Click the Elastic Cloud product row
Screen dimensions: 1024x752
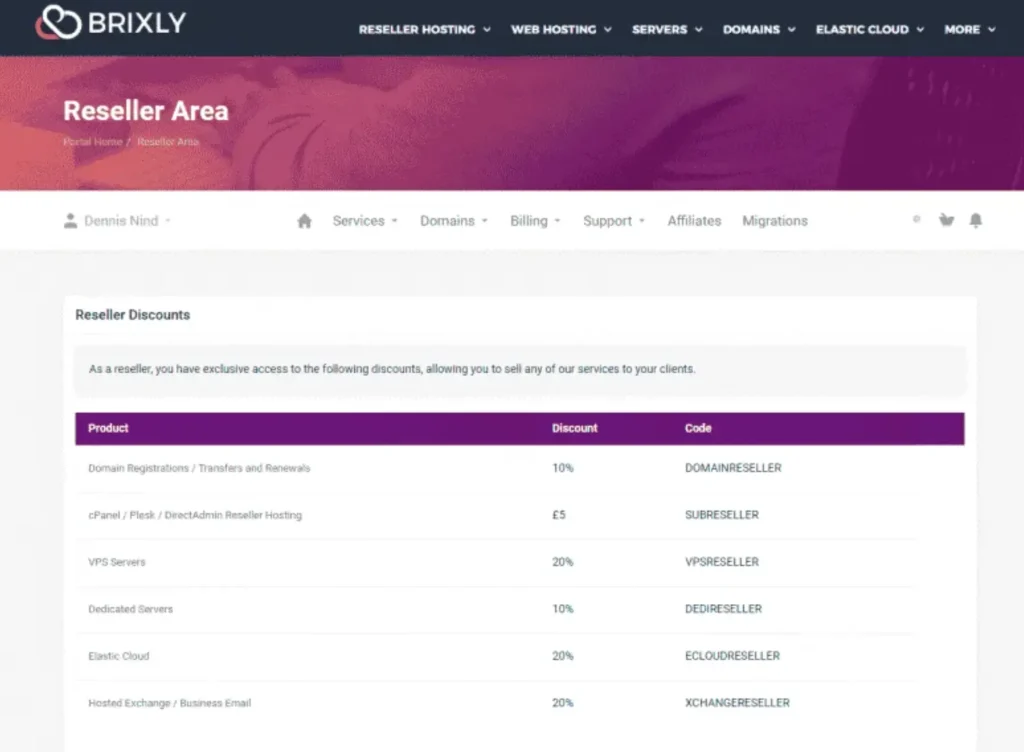click(519, 656)
